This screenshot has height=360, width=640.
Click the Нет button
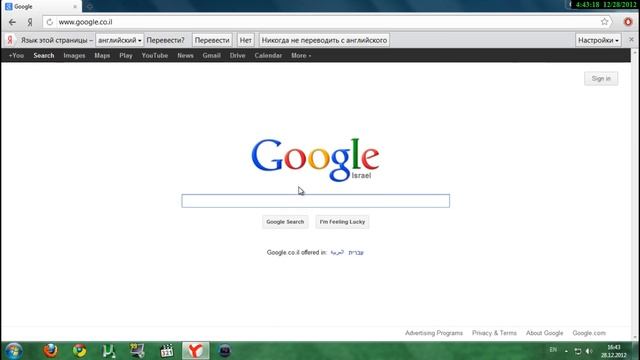pos(245,40)
